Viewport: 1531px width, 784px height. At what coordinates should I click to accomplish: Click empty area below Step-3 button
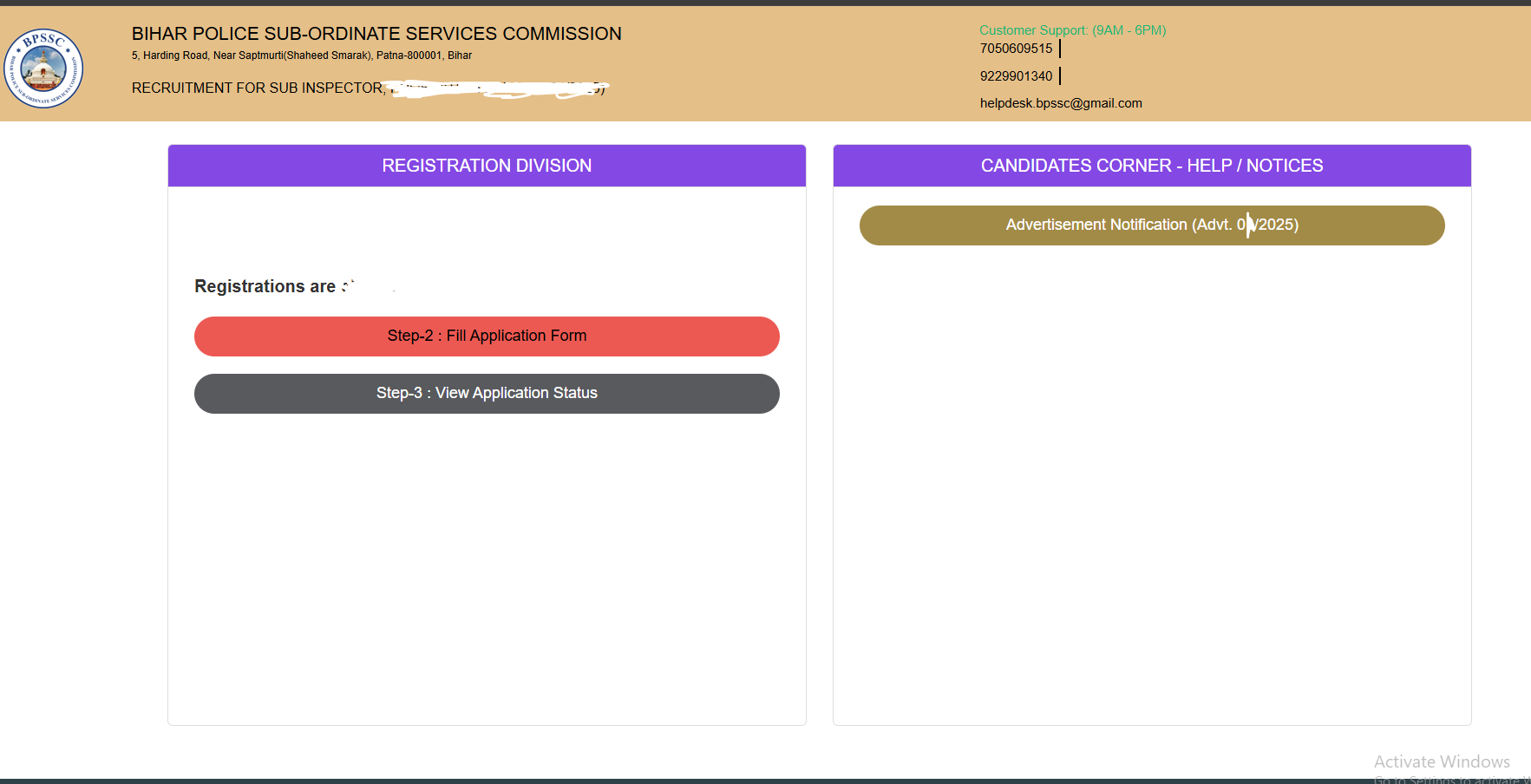[x=487, y=564]
